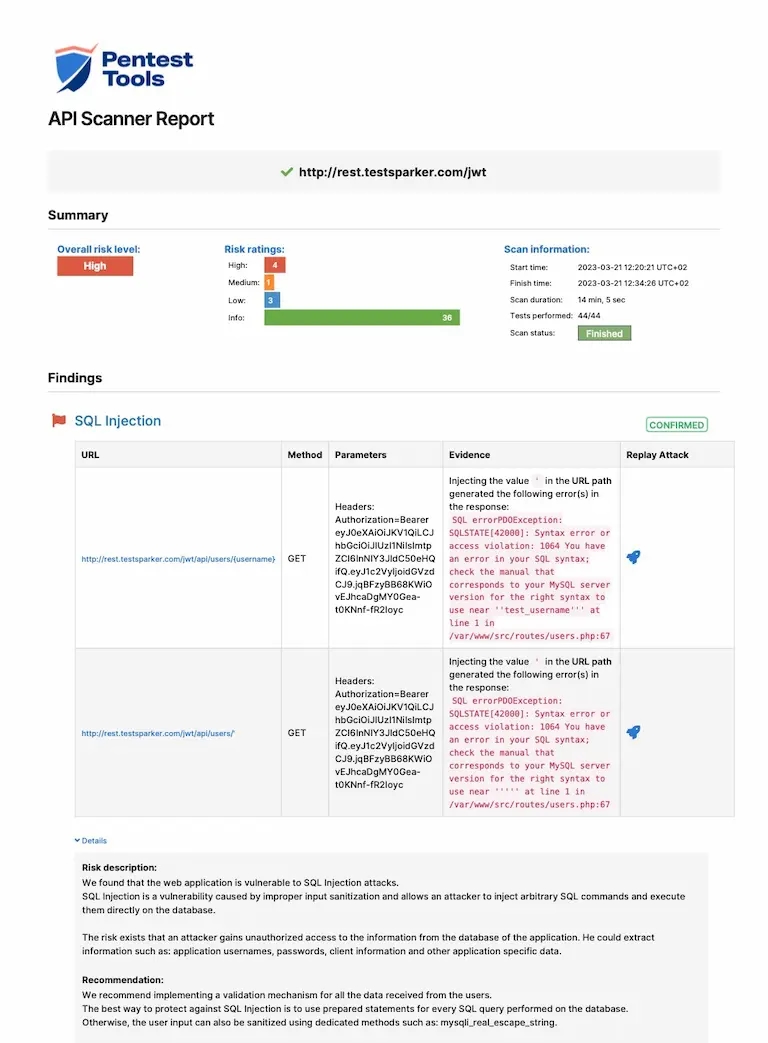Image resolution: width=768 pixels, height=1043 pixels.
Task: Click the Replay Attack column header
Action: point(658,455)
